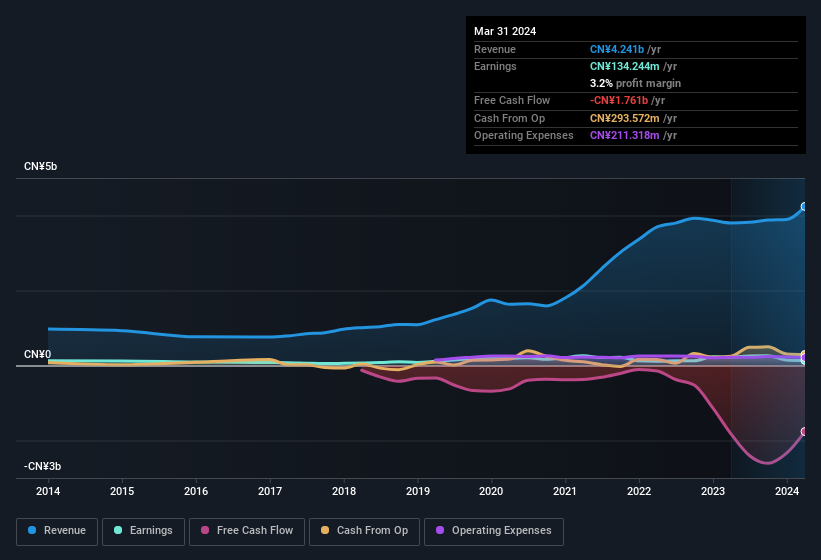Click the Mar 31 2024 tooltip date

tap(505, 31)
